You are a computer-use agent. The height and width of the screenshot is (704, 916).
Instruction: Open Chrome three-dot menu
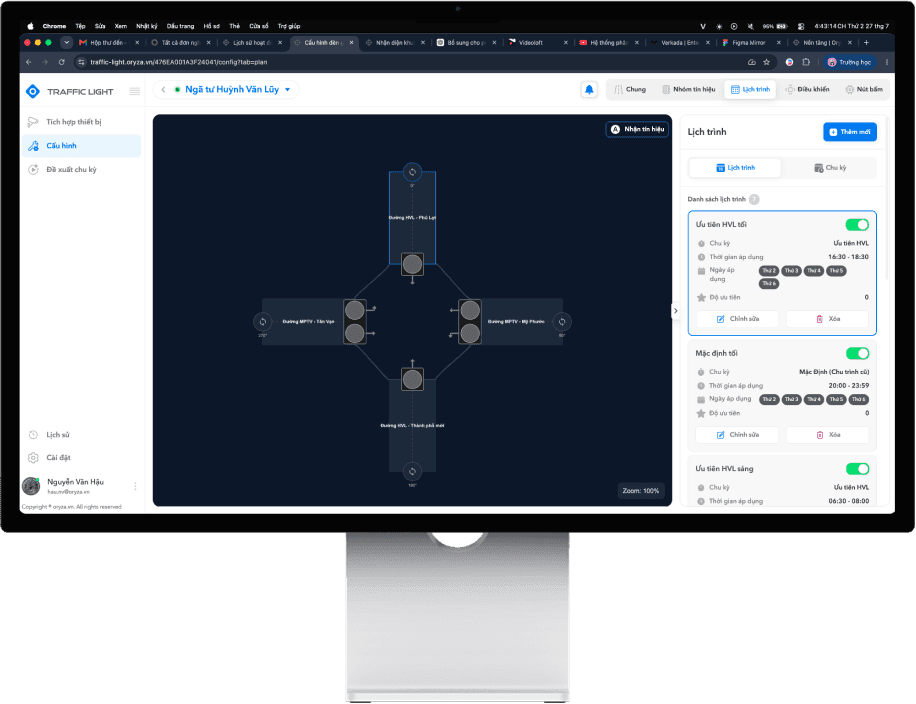(887, 62)
